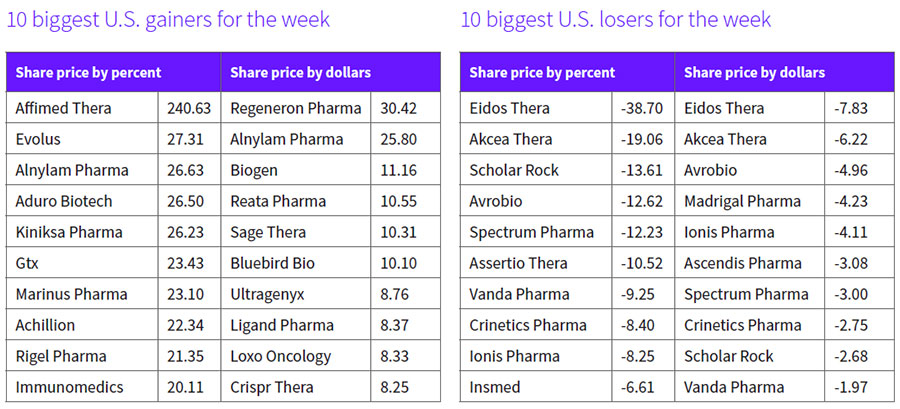Click losers 'Share price by percent' header
The image size is (900, 409).
tap(542, 73)
